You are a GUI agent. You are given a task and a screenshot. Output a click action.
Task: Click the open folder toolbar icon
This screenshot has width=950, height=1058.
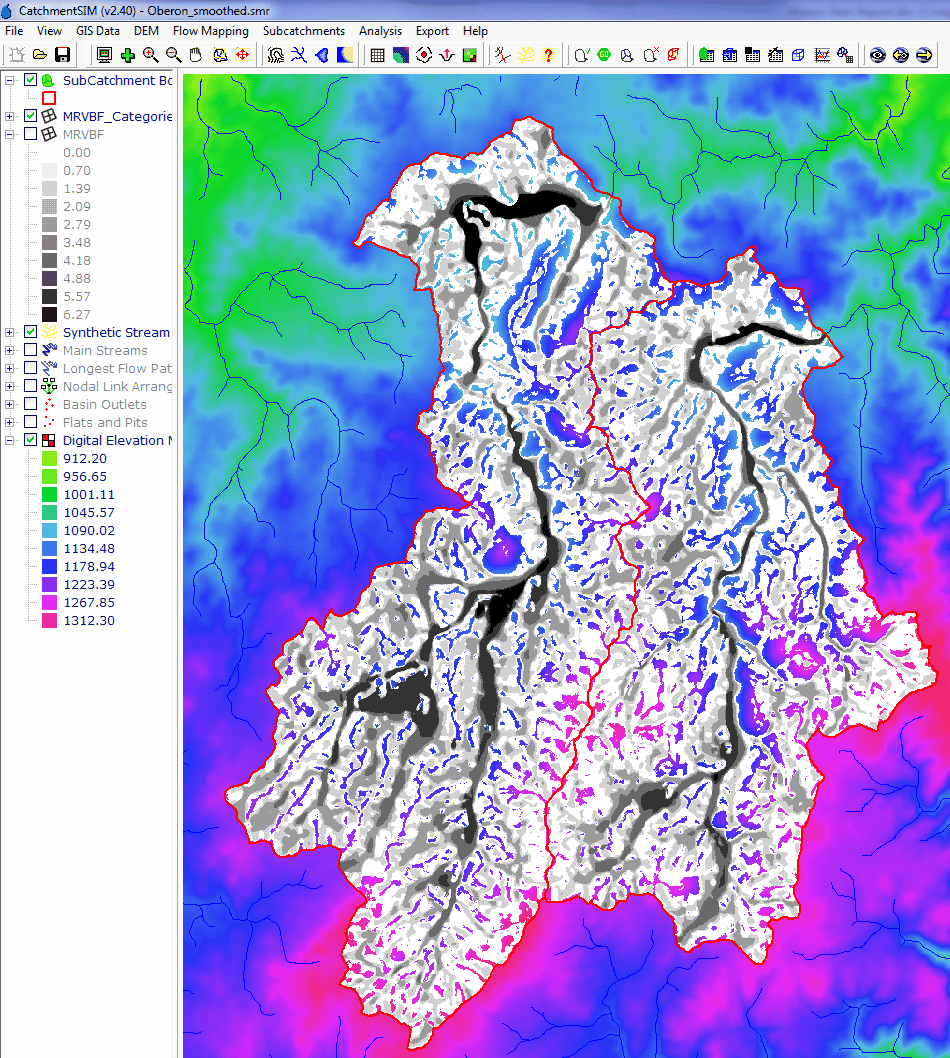40,55
